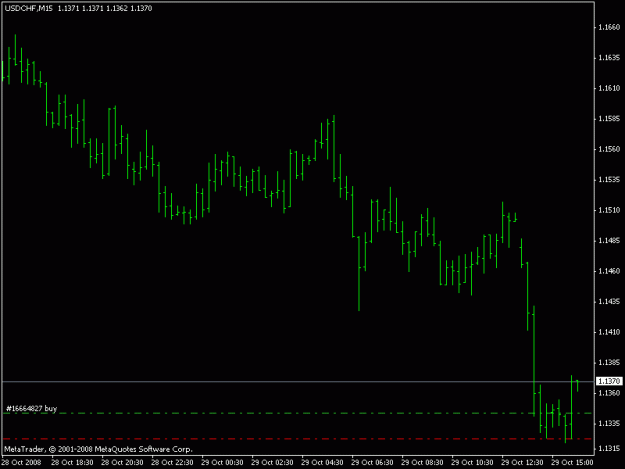Click the 29 Oct 02:30 time label
The width and height of the screenshot is (625, 469).
(272, 463)
